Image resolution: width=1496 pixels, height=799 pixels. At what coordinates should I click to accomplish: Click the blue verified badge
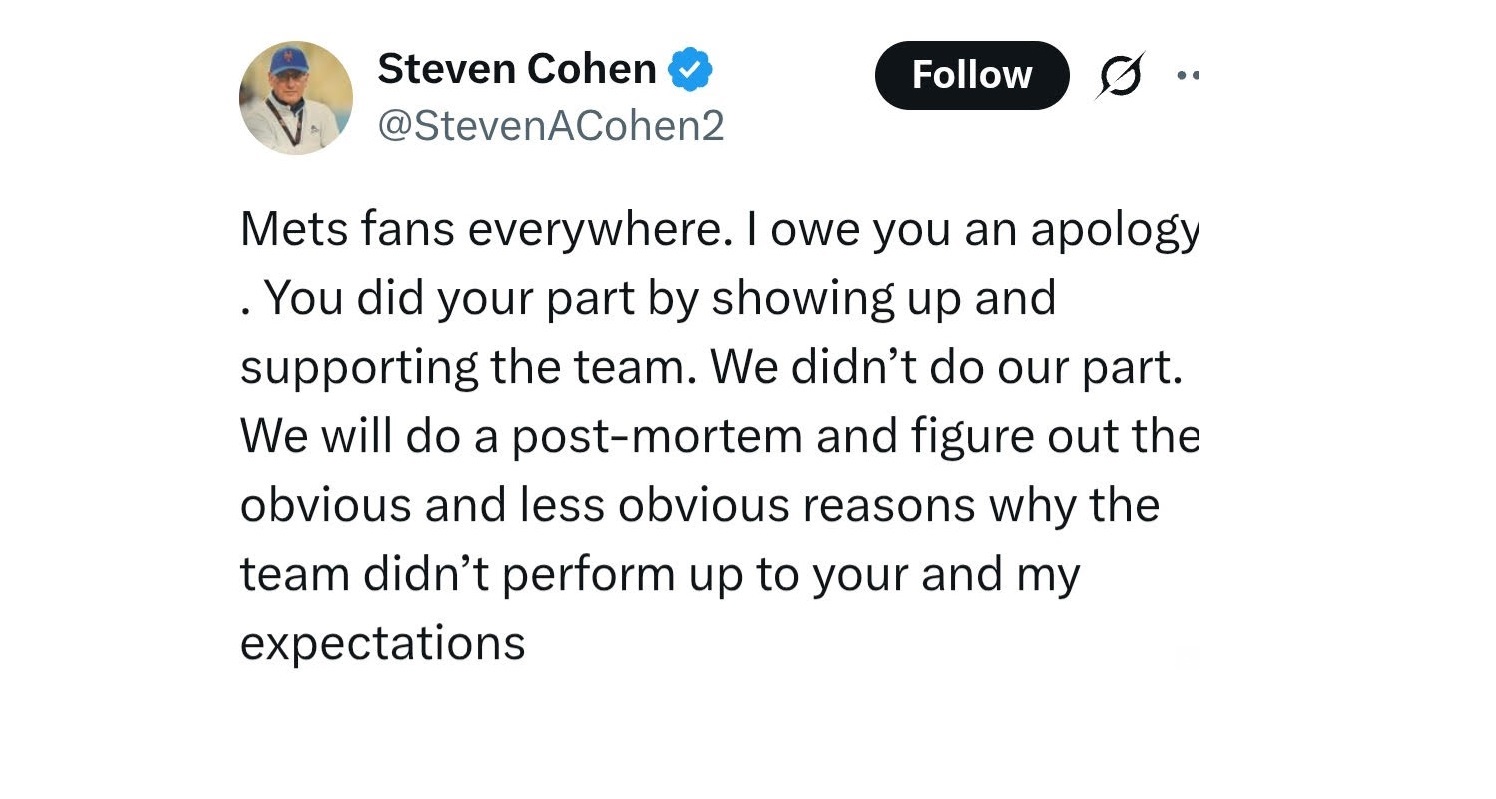[x=690, y=70]
